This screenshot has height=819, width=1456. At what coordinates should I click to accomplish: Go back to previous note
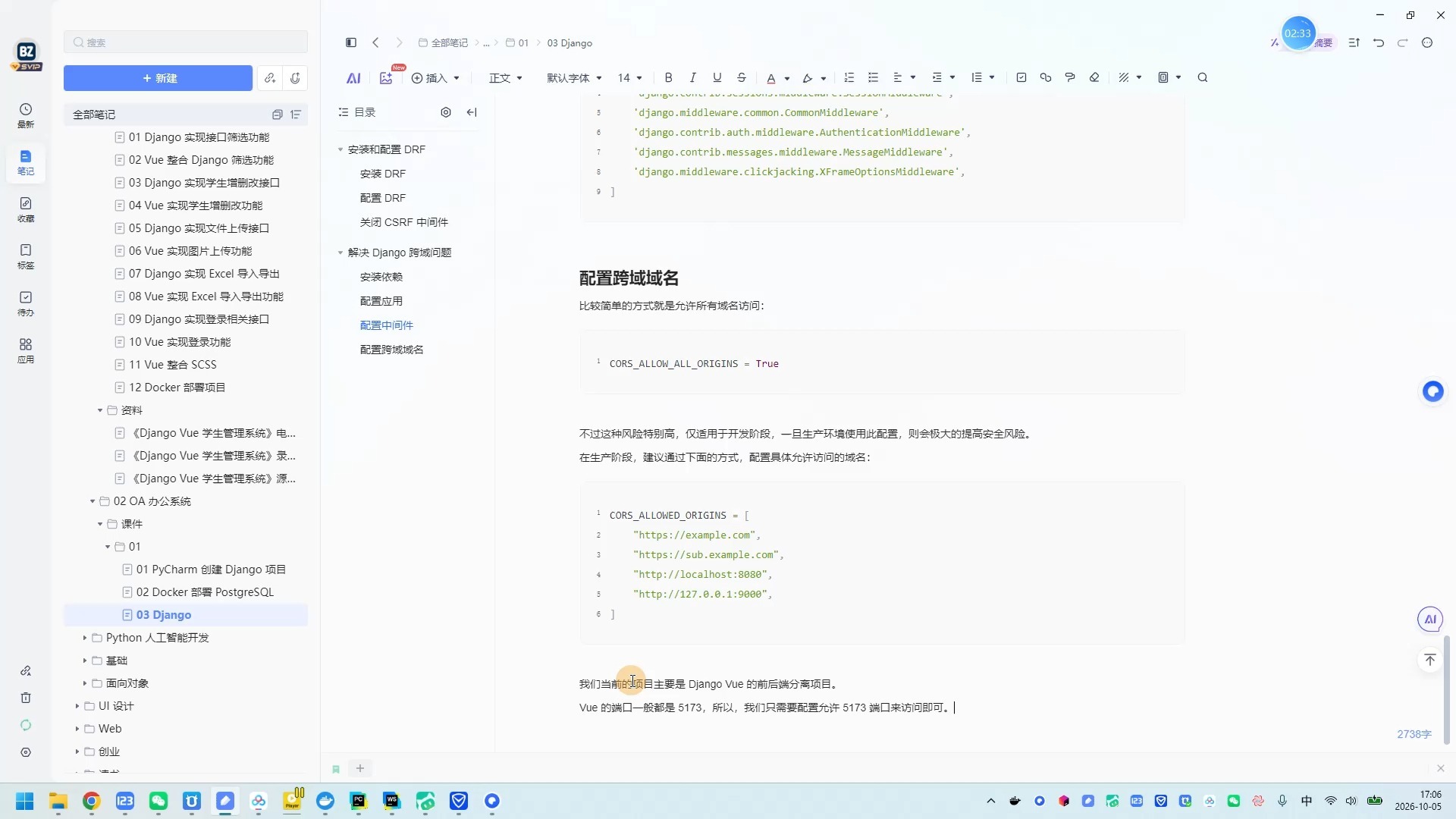coord(375,42)
